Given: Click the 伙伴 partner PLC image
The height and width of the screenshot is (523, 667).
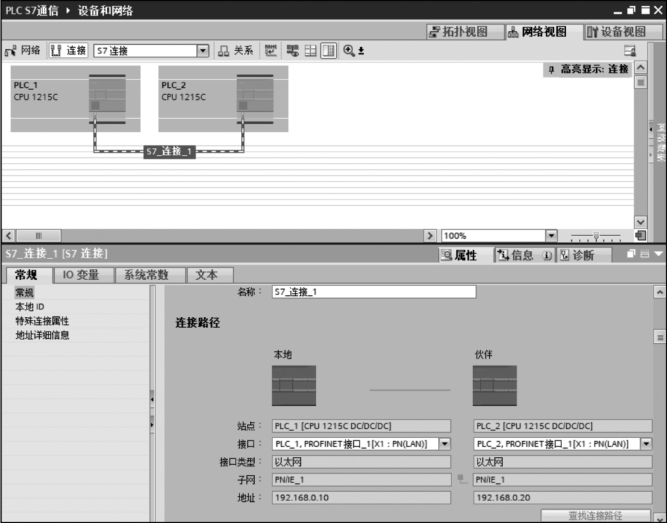Looking at the screenshot, I should coord(495,386).
